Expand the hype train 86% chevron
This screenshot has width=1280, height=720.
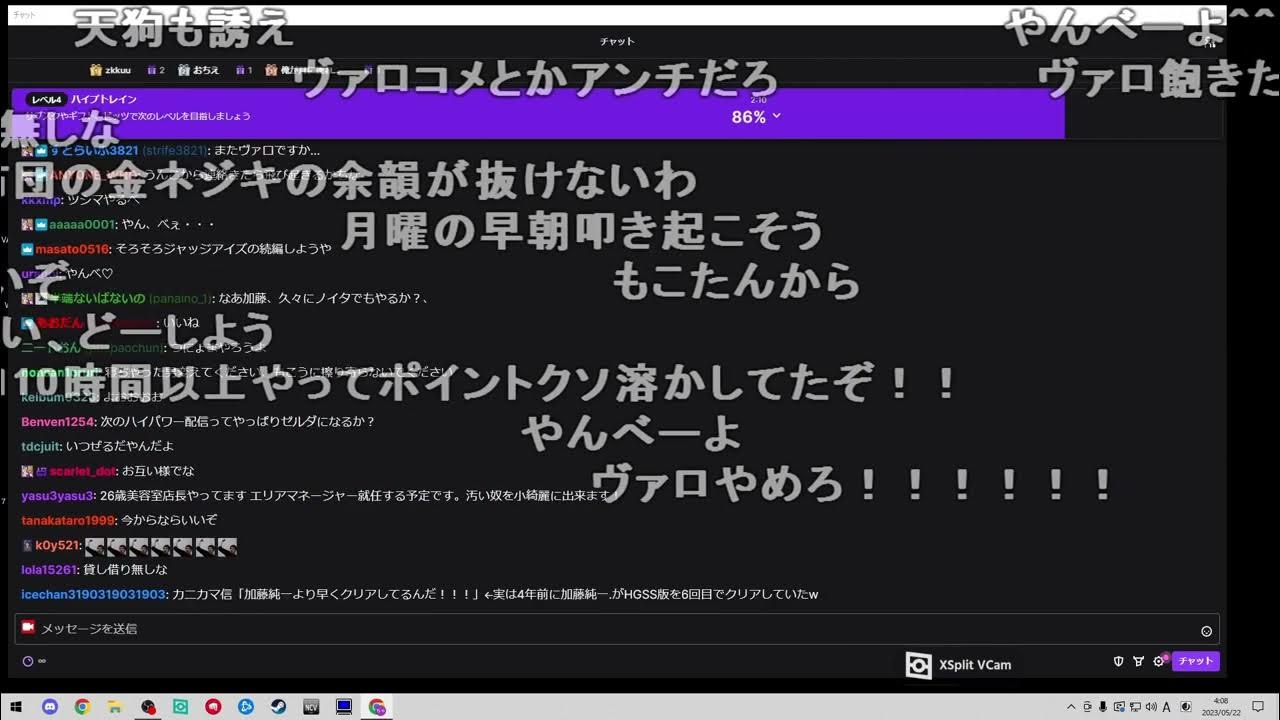tap(777, 116)
